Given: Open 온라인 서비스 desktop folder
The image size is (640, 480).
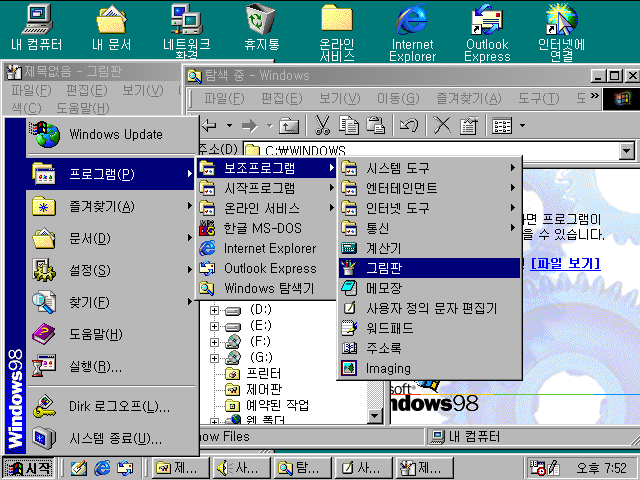Looking at the screenshot, I should point(337,32).
